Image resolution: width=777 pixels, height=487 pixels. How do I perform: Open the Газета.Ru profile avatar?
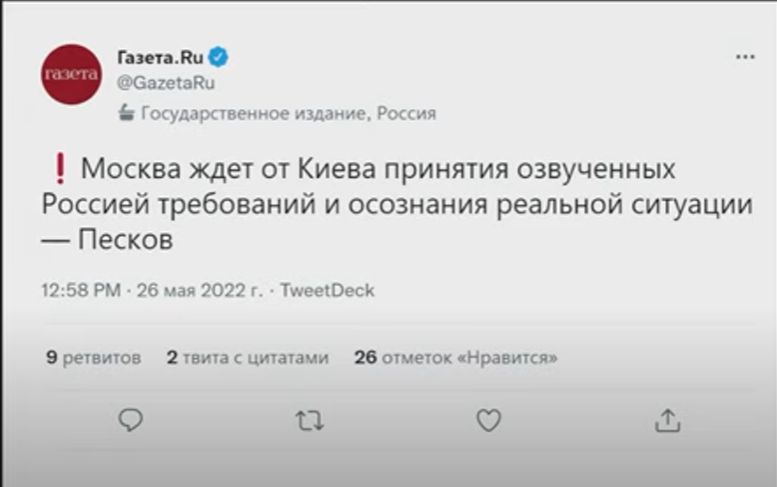pos(71,74)
